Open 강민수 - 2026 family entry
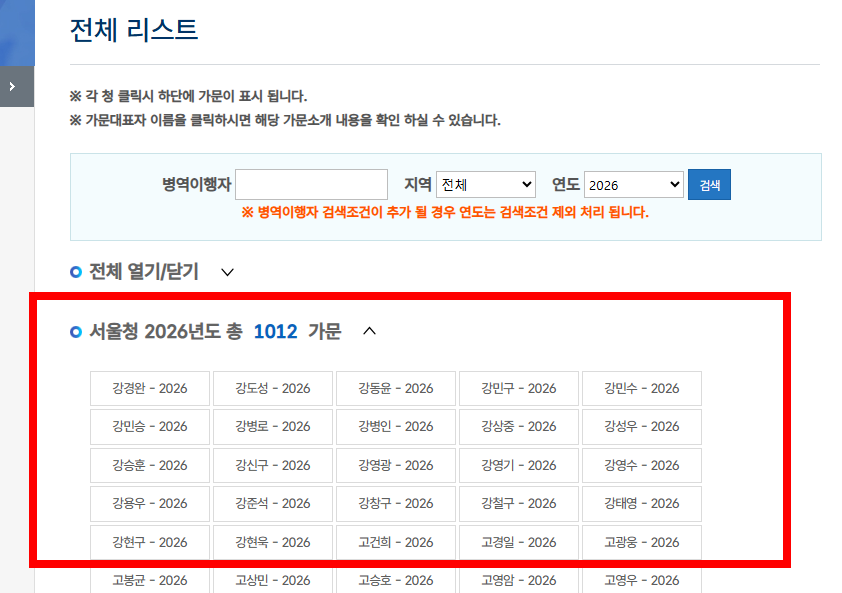 pyautogui.click(x=642, y=388)
